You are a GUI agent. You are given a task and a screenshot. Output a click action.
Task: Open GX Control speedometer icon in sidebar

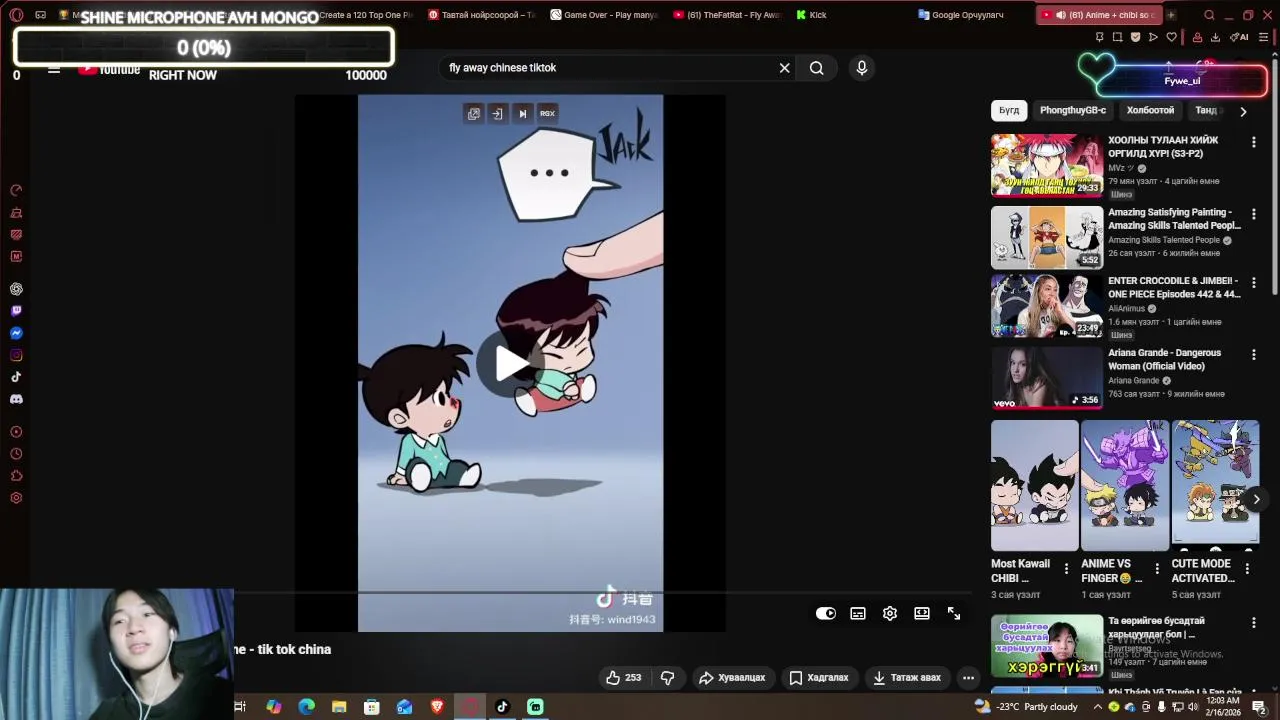tap(16, 190)
